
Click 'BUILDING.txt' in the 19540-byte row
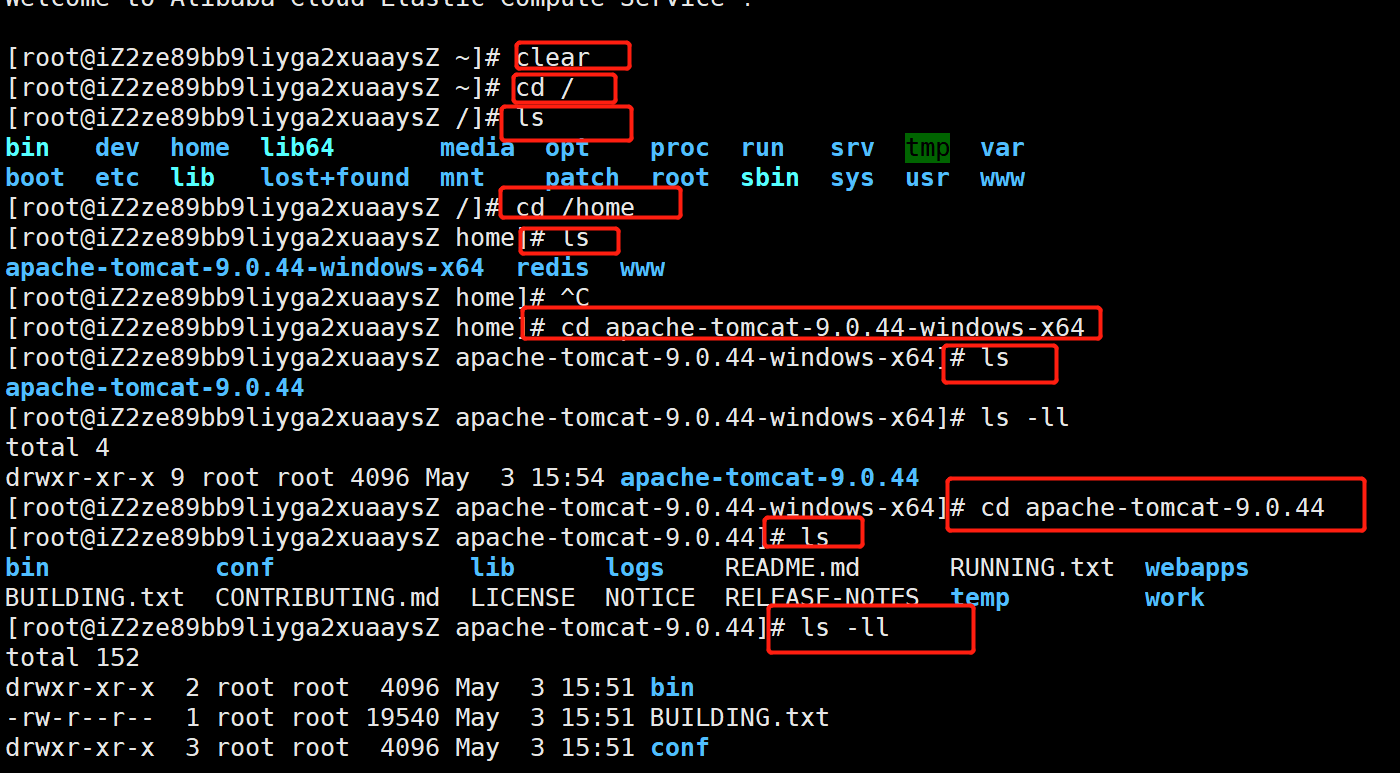(740, 718)
